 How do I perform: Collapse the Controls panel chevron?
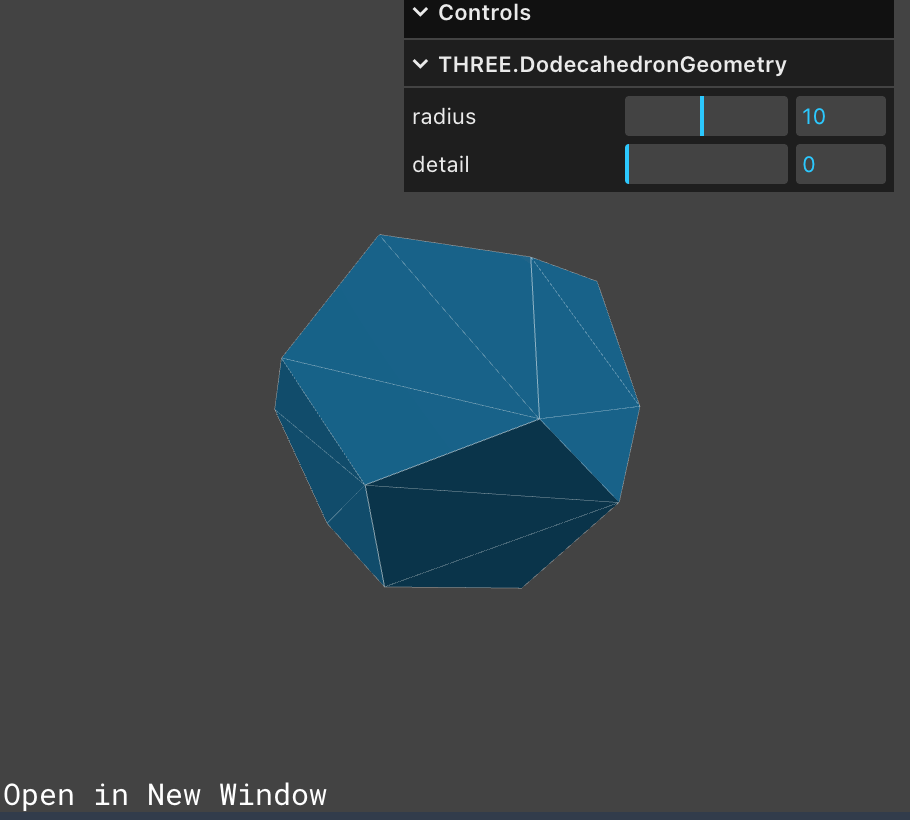pyautogui.click(x=420, y=12)
